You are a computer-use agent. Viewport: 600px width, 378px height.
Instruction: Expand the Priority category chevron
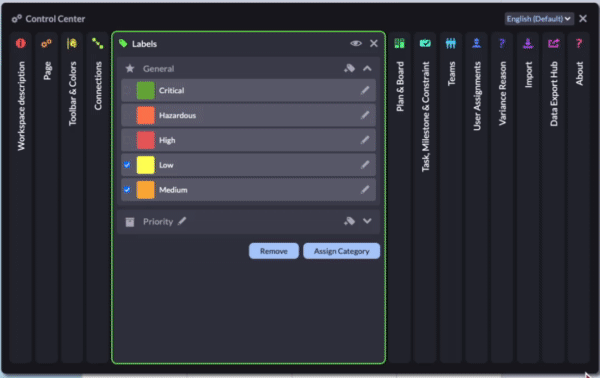pyautogui.click(x=367, y=221)
